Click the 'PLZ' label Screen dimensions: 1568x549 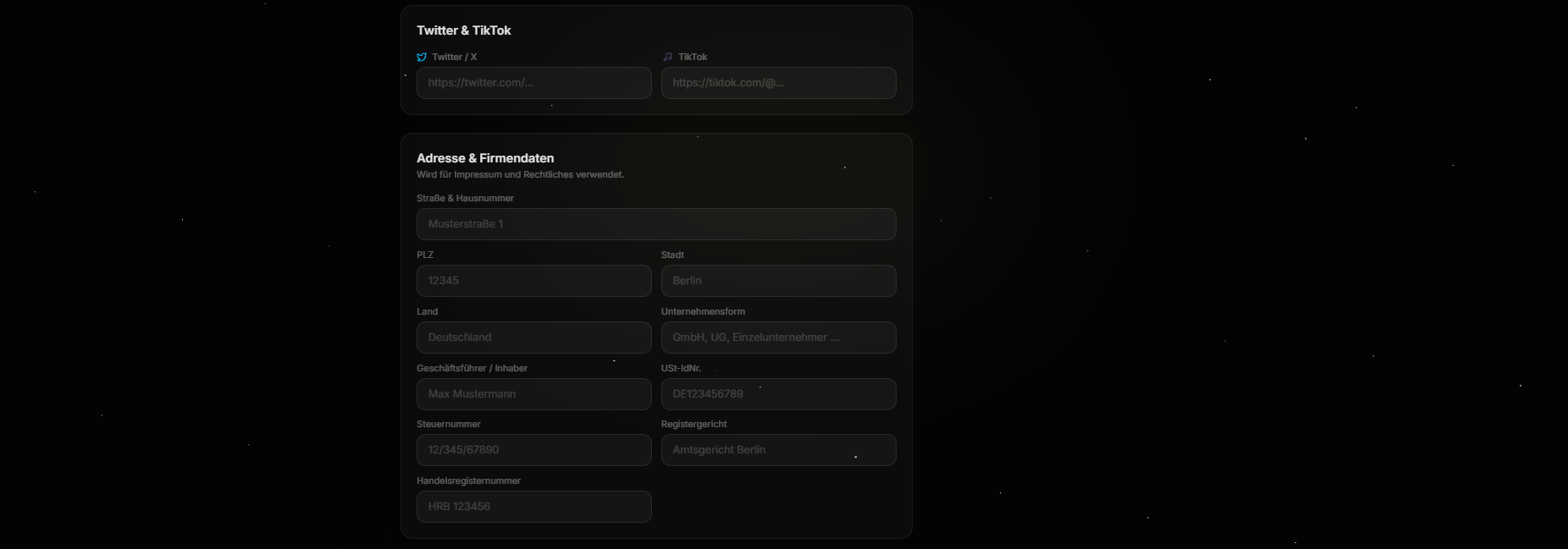point(425,255)
